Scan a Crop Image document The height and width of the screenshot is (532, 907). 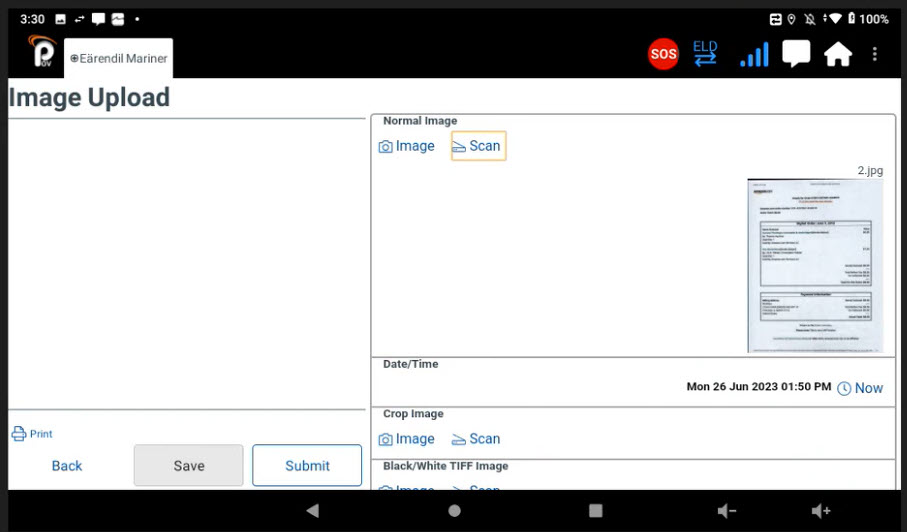tap(476, 439)
